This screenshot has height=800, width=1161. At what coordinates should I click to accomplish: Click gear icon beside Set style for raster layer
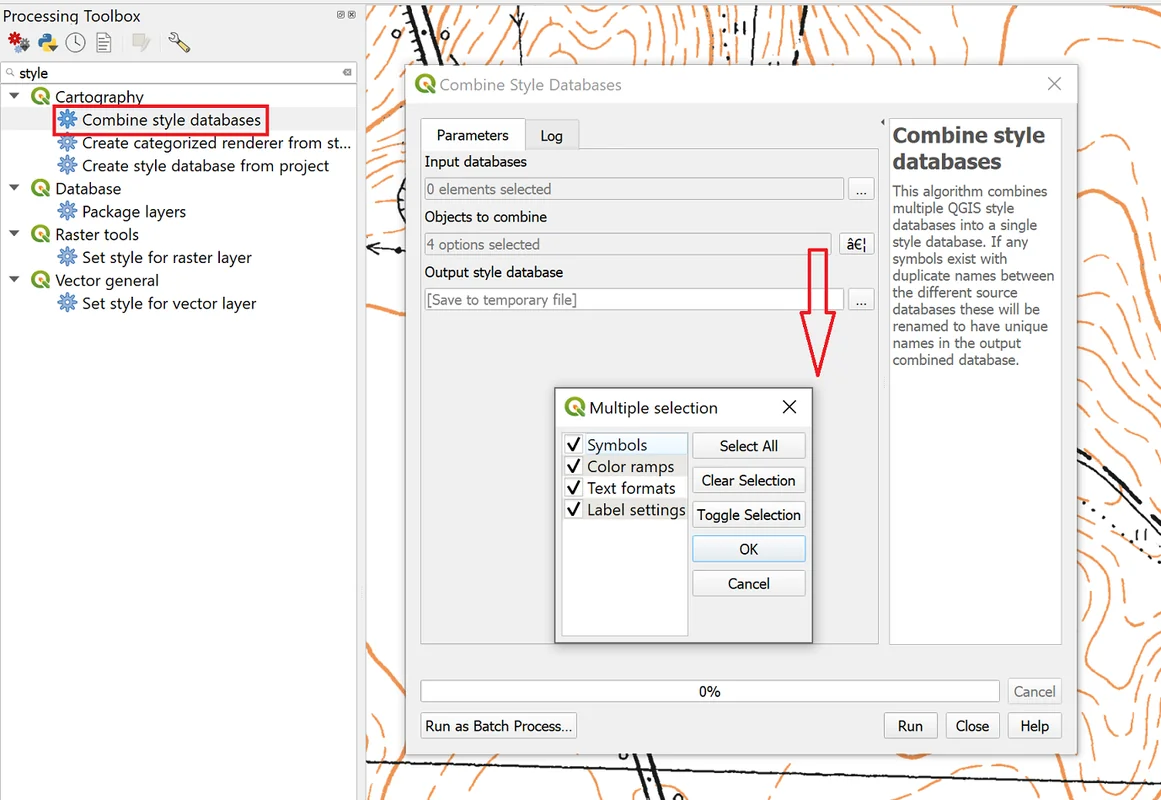click(x=67, y=258)
